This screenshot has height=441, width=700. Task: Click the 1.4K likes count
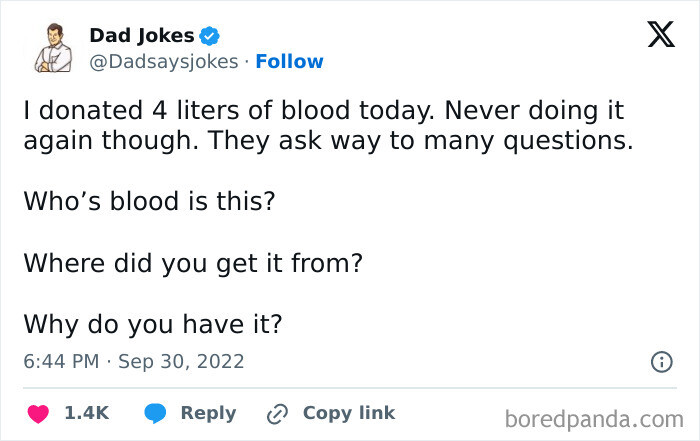click(x=86, y=413)
